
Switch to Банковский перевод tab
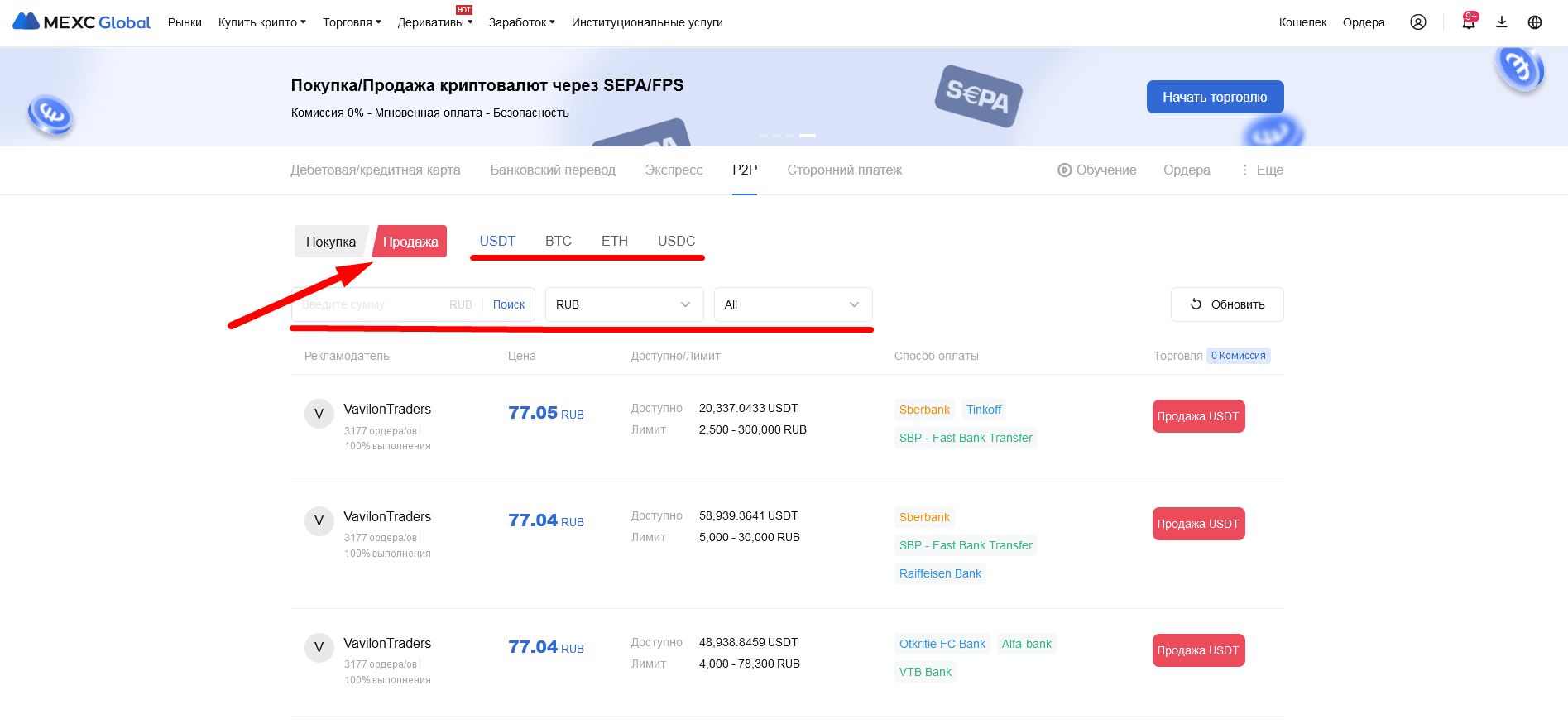tap(553, 170)
